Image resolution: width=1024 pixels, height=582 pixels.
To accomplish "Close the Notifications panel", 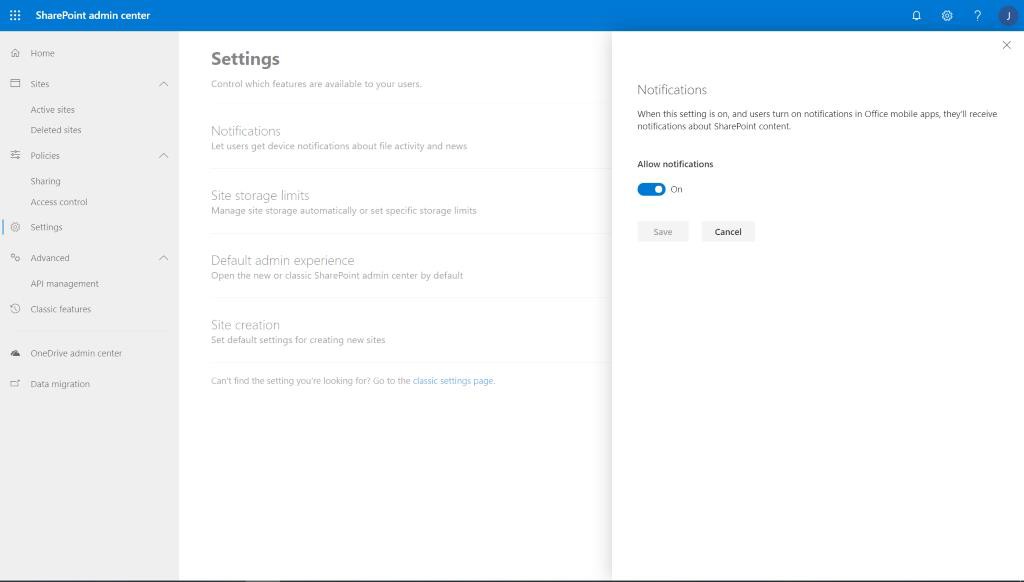I will point(1006,45).
